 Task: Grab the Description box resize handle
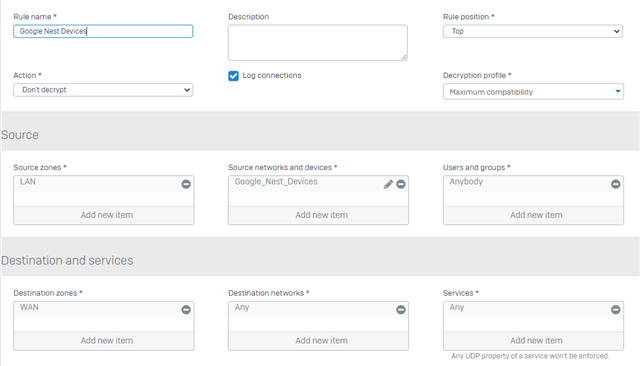404,58
